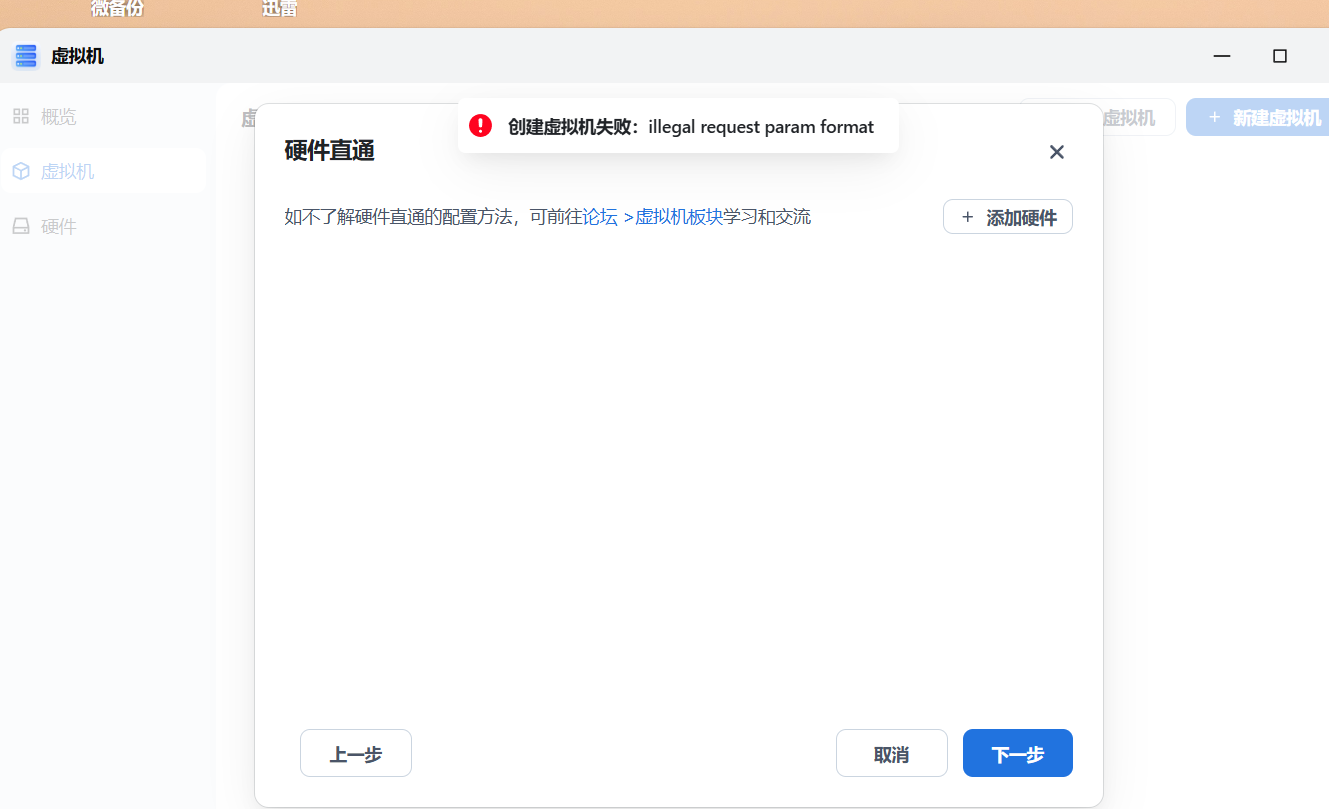
Task: Proceed by clicking 下一步
Action: (1017, 753)
